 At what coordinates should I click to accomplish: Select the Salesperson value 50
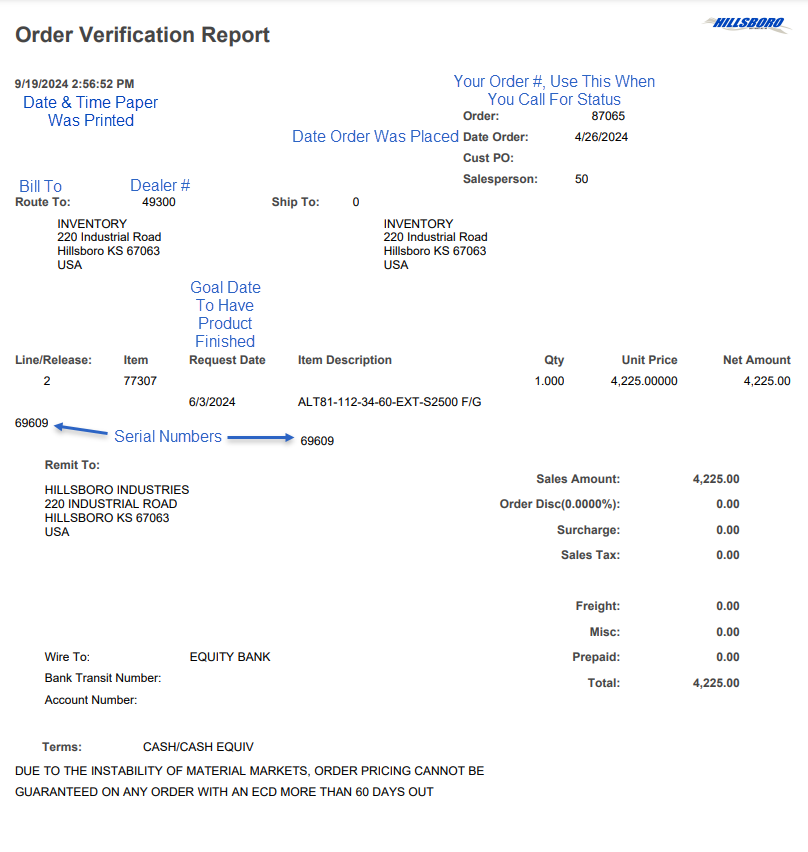581,179
